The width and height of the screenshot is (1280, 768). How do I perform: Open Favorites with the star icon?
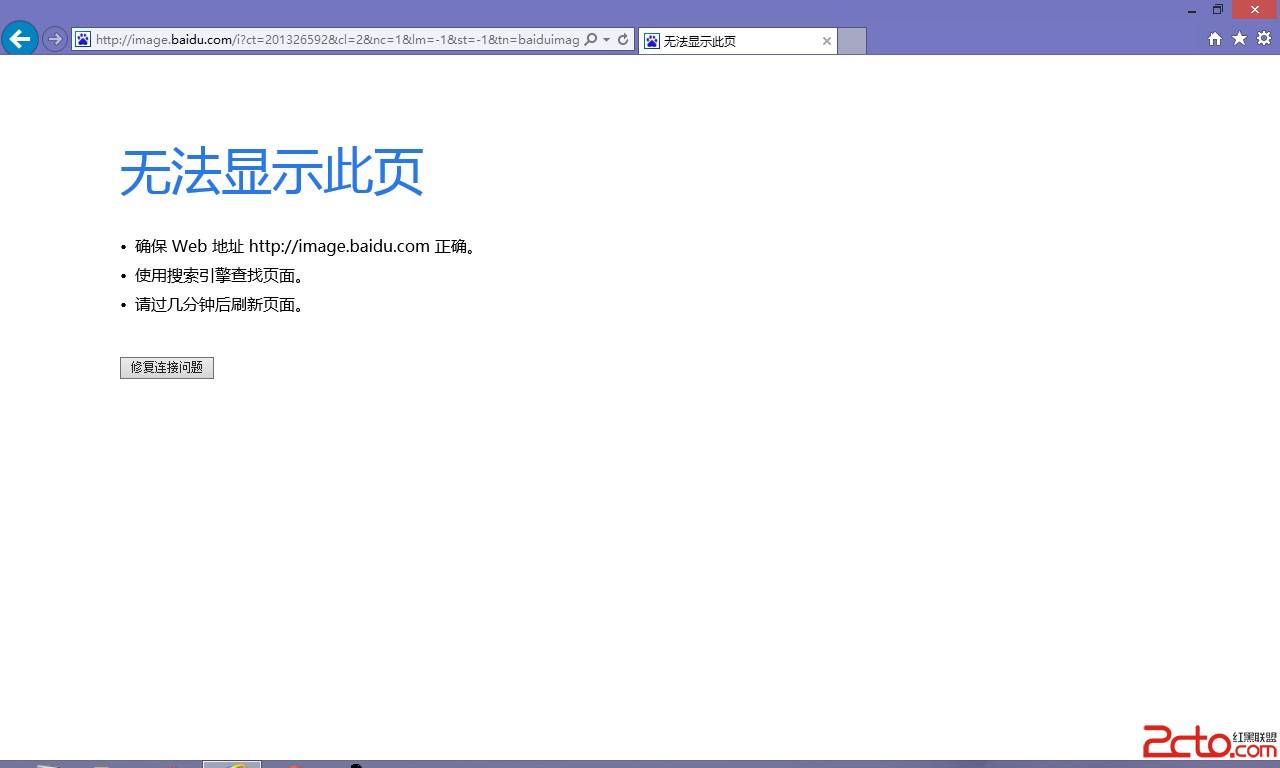1239,39
